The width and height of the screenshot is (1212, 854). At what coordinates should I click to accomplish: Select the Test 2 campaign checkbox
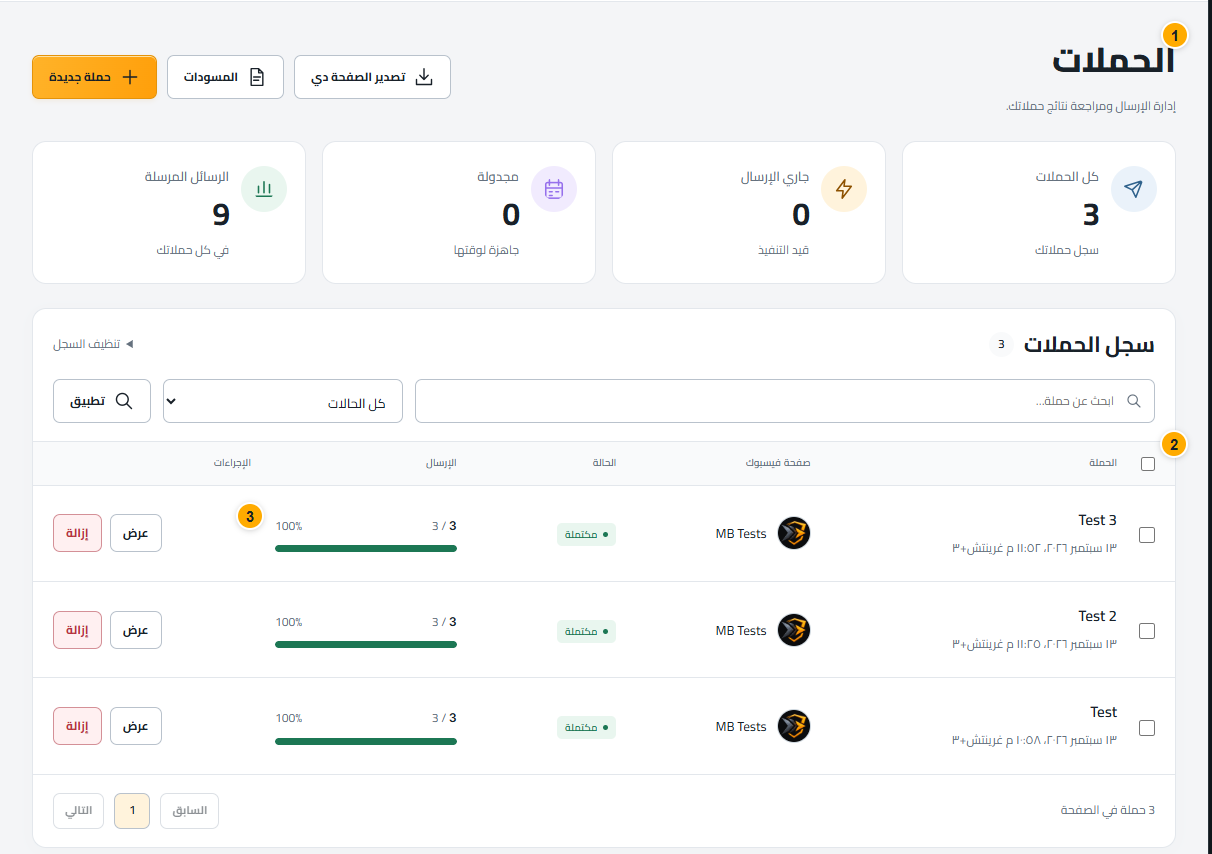(x=1147, y=631)
